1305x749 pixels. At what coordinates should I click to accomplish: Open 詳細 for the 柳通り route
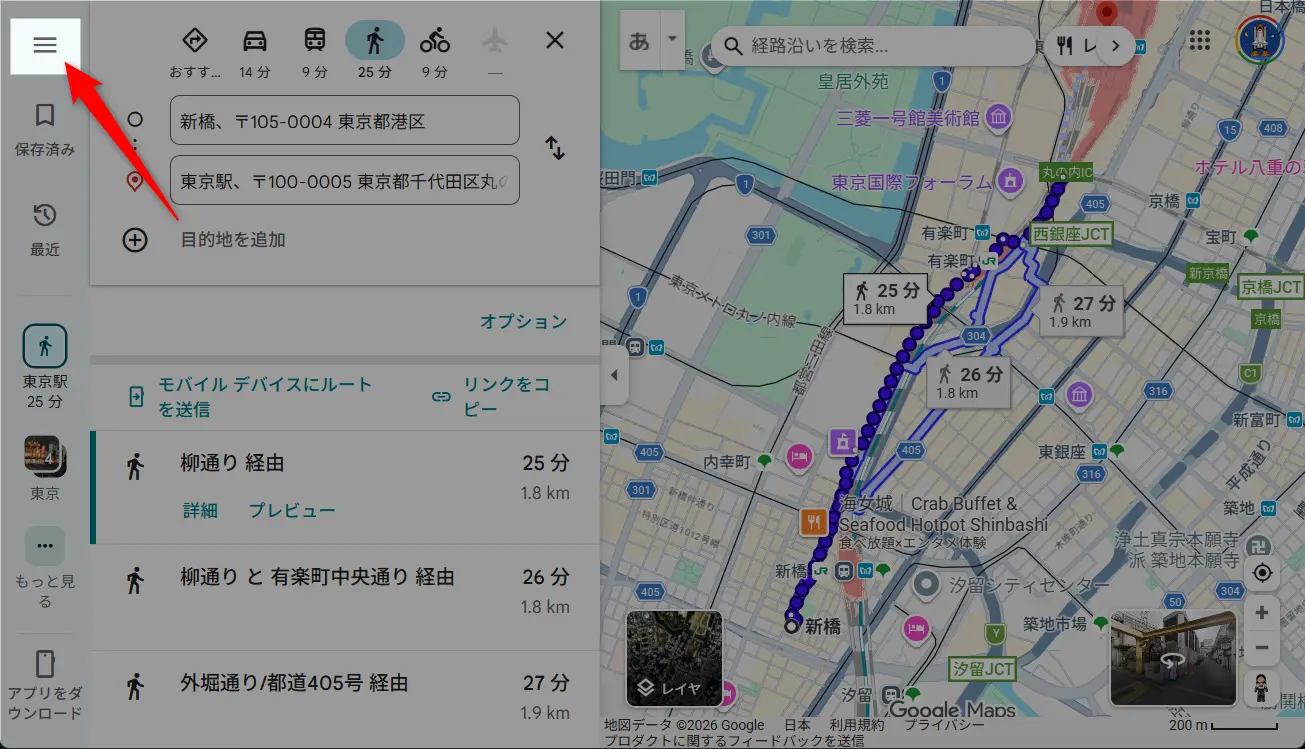200,510
